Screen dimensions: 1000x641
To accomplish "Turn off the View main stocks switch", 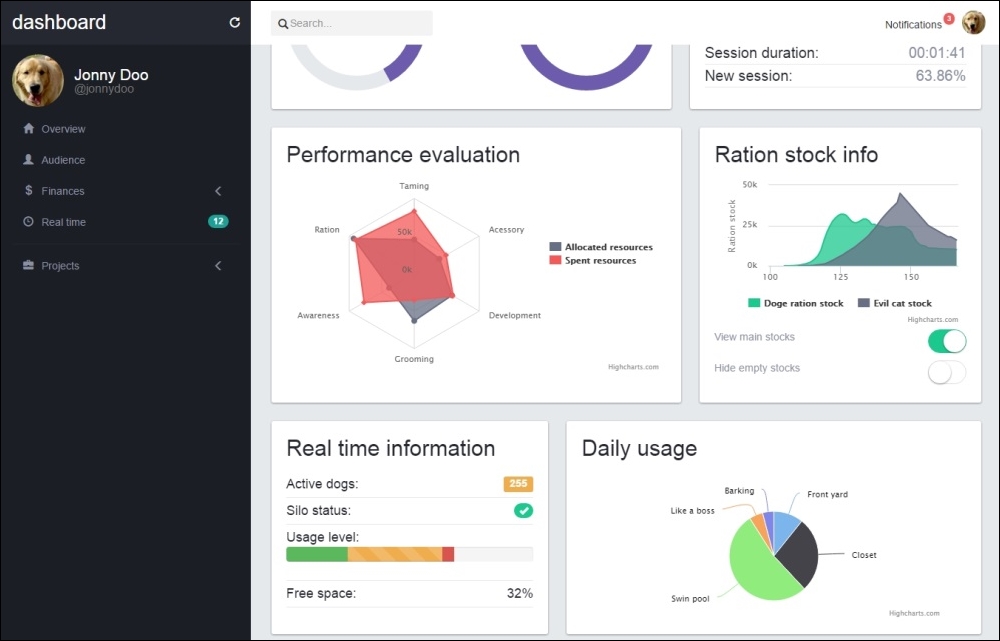I will point(946,341).
